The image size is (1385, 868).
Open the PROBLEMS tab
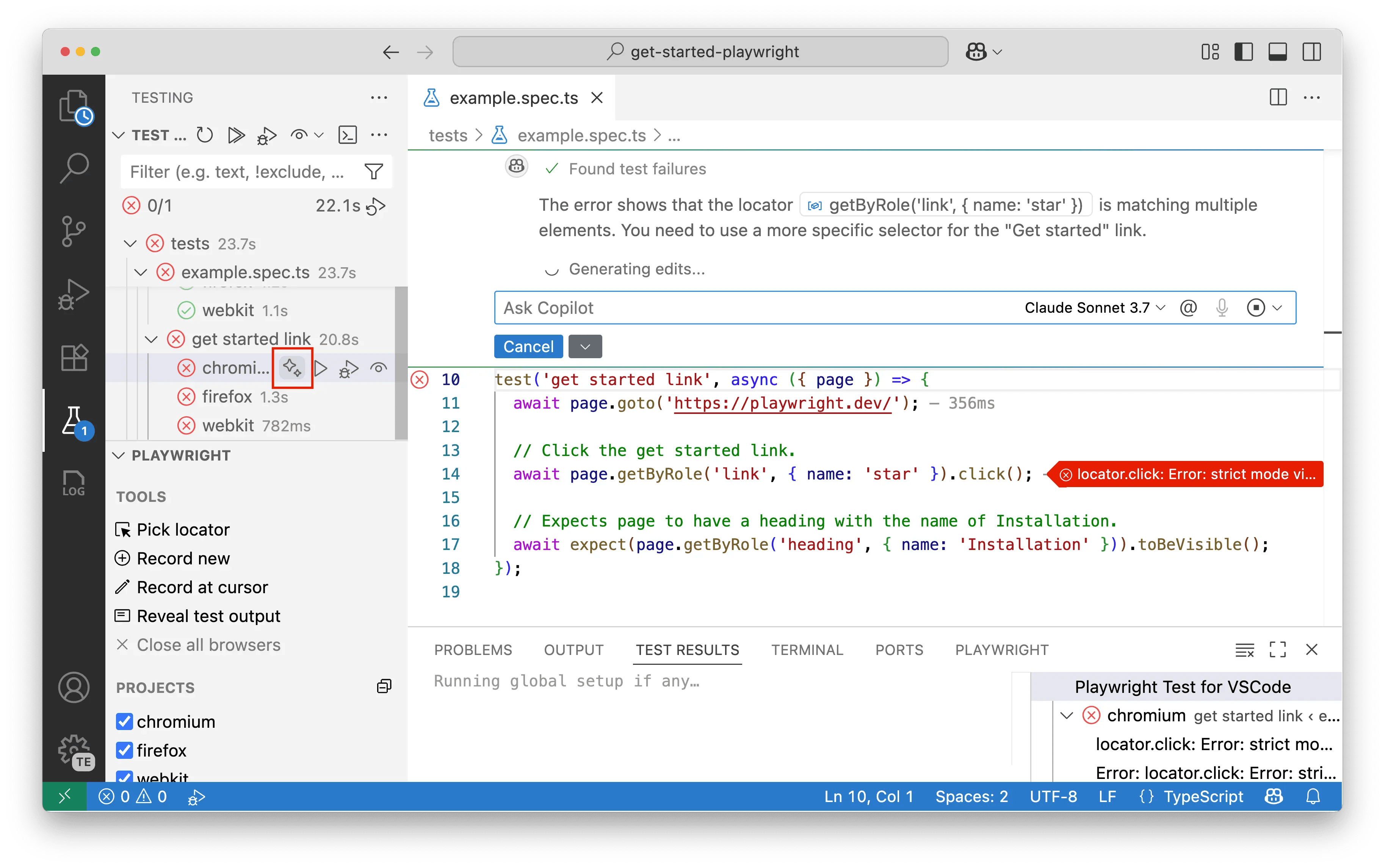[x=473, y=649]
